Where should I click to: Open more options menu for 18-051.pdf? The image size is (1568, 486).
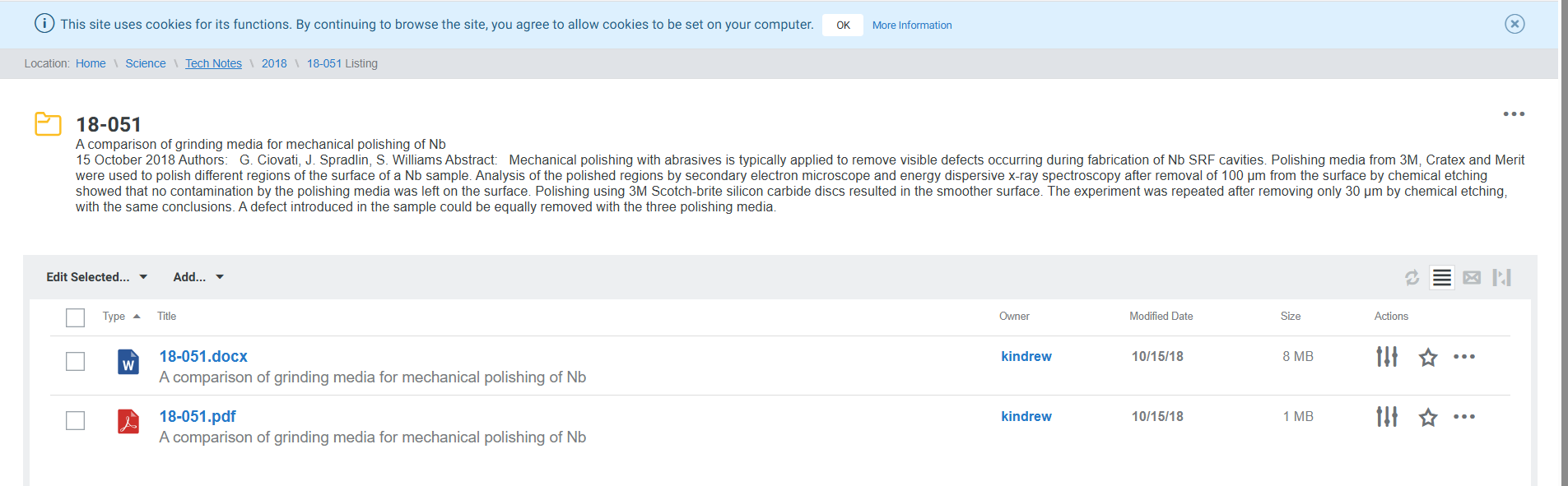[1464, 417]
